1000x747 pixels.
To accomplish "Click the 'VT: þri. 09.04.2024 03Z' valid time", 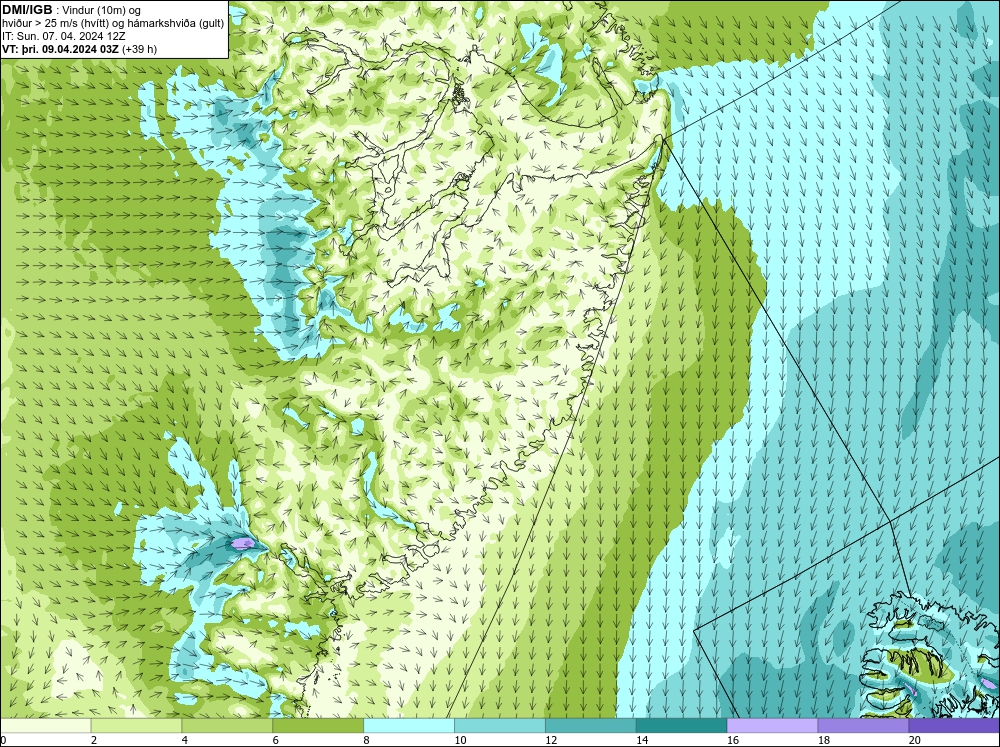I will 61,48.
